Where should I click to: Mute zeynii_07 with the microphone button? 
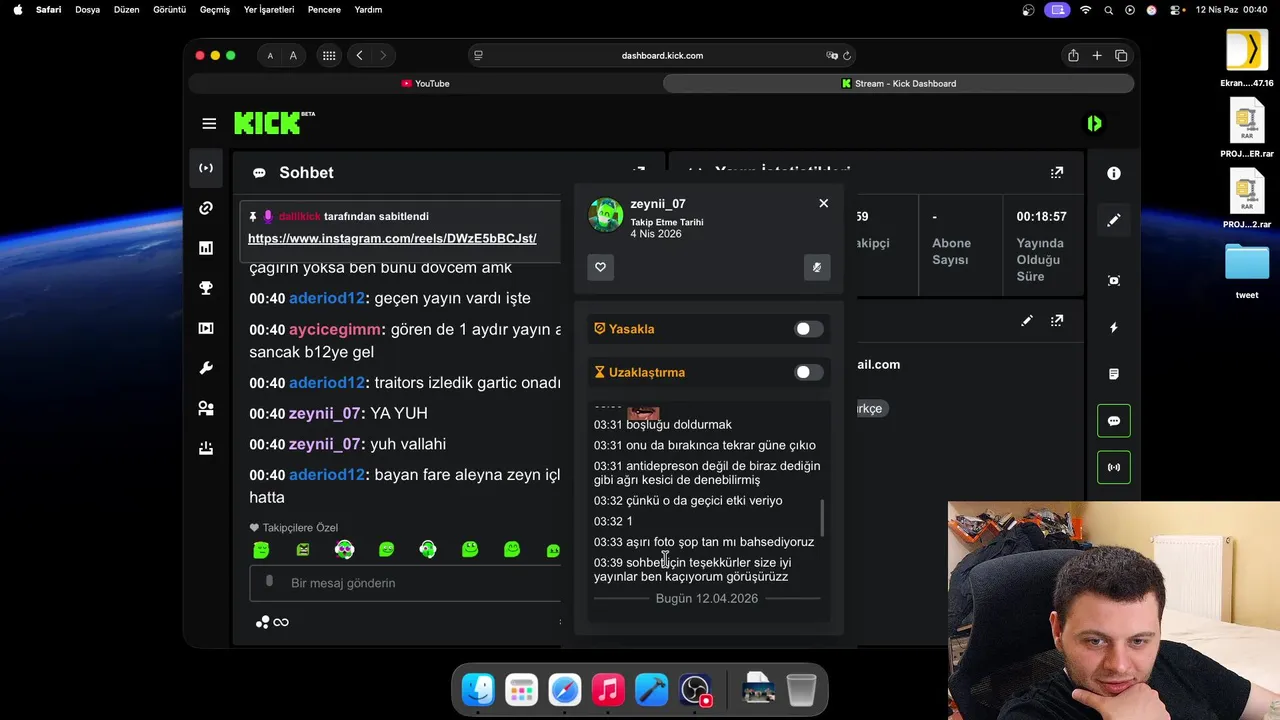click(817, 267)
